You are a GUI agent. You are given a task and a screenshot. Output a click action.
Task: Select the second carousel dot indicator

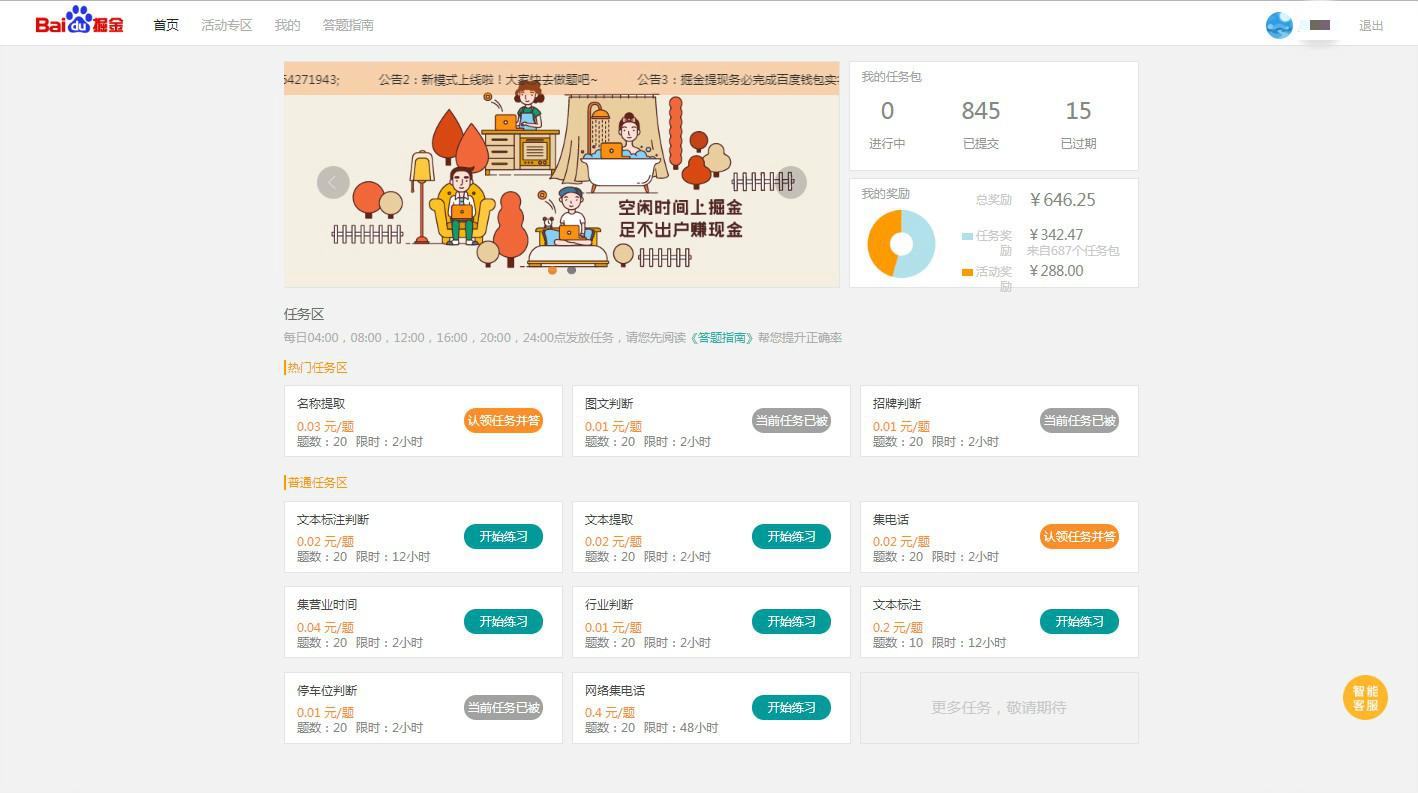[x=571, y=270]
